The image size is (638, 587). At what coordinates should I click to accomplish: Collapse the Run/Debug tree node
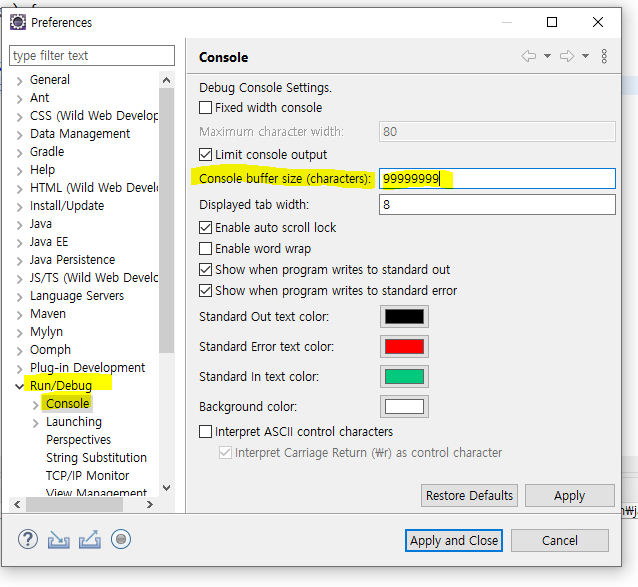19,386
